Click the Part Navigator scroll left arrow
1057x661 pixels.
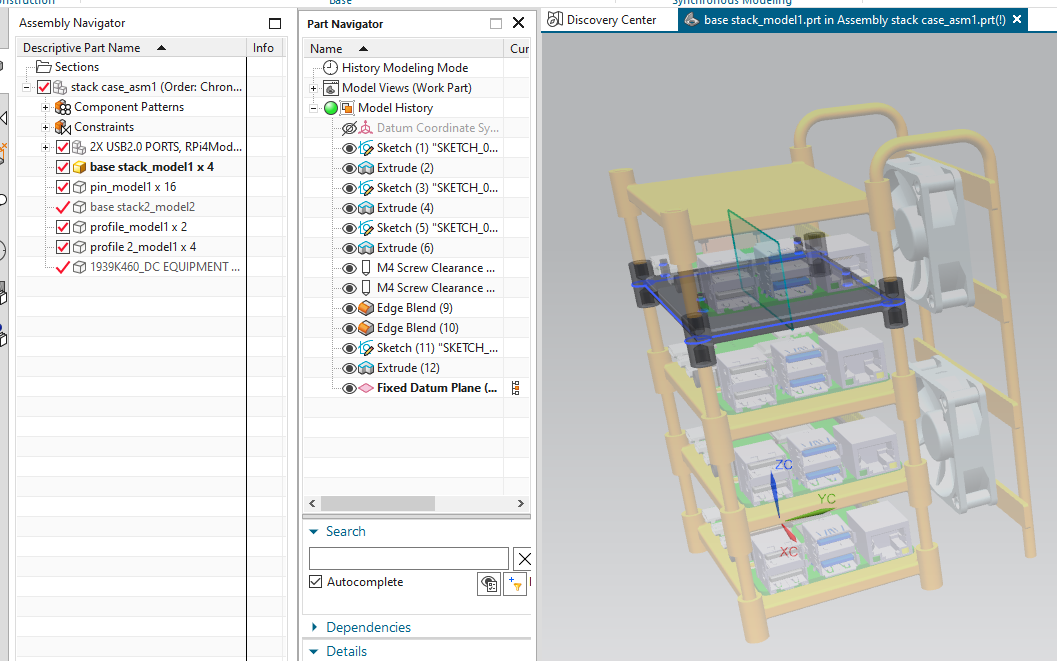(312, 503)
